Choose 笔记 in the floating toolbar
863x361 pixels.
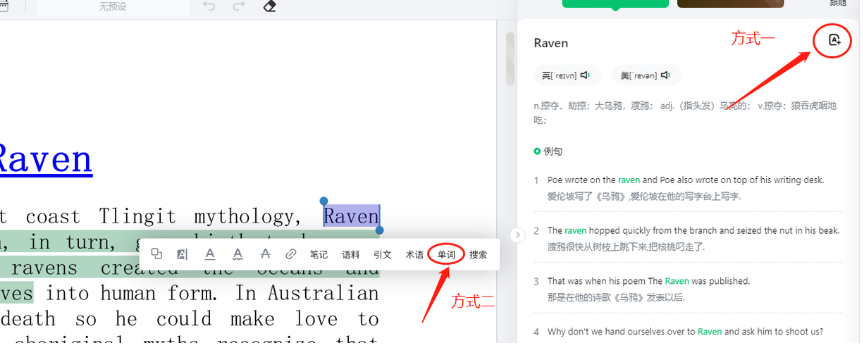click(319, 255)
